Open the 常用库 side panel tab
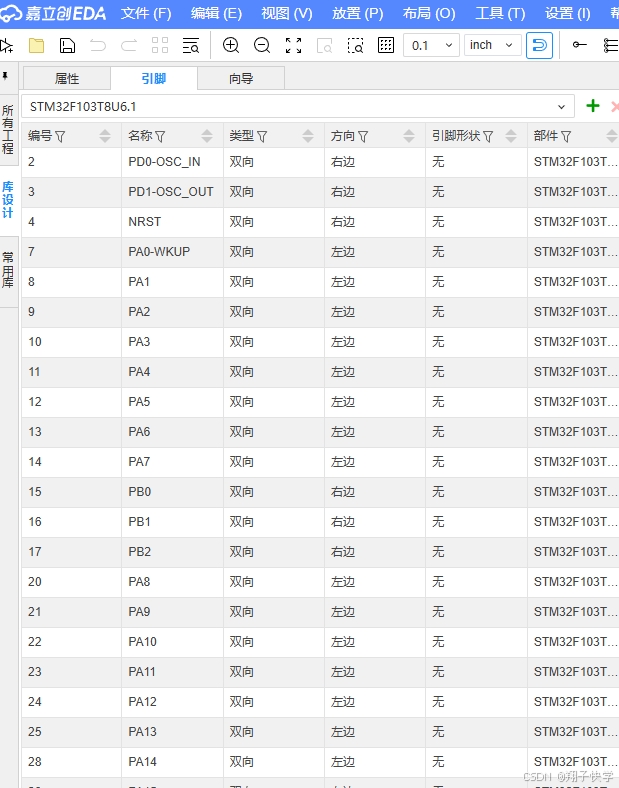The image size is (619, 788). click(8, 271)
